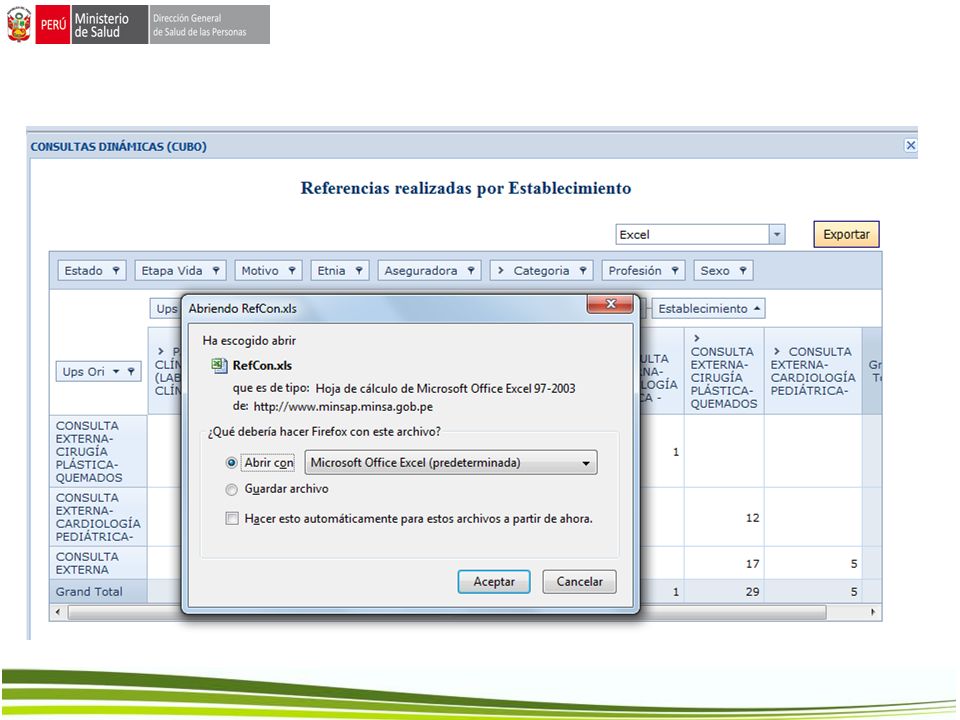960x720 pixels.
Task: Open the Categoria filter funnel
Action: tap(583, 271)
